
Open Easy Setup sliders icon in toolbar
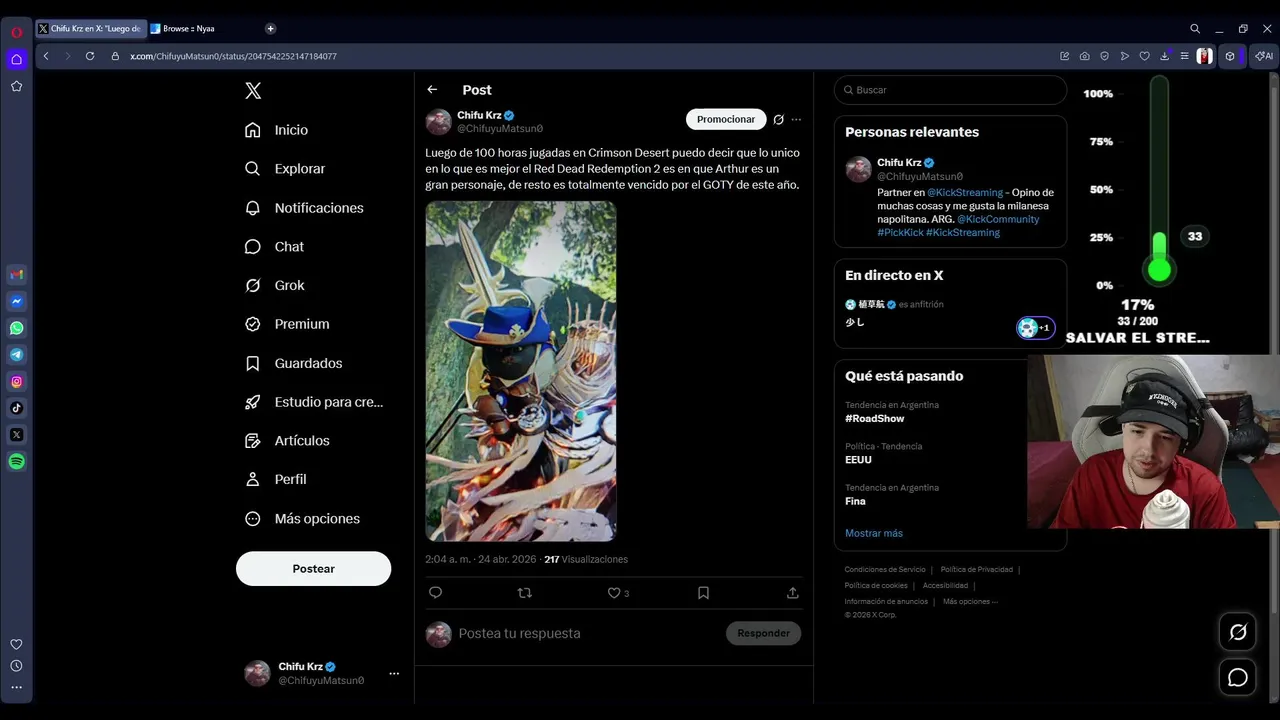1184,56
